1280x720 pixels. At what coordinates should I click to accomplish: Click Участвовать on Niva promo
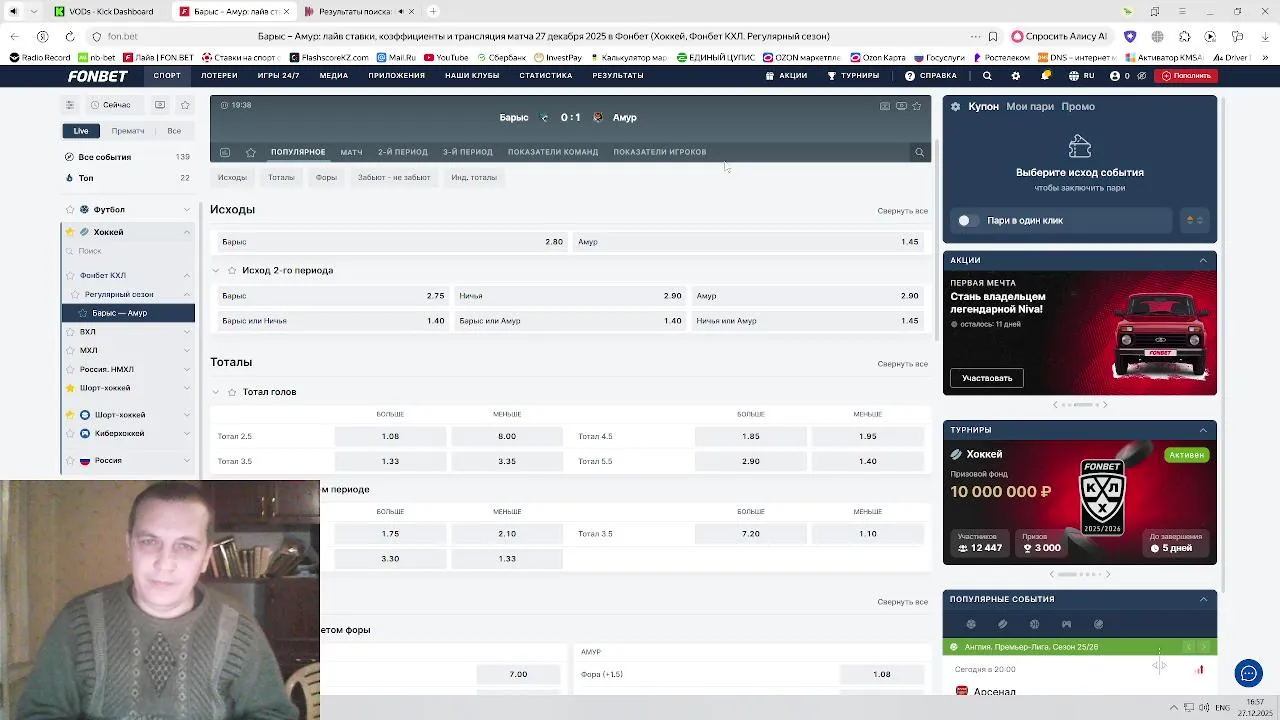coord(987,378)
